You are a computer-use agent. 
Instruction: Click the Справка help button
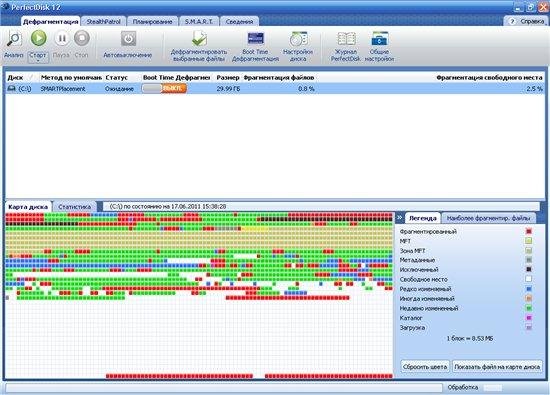coord(526,21)
